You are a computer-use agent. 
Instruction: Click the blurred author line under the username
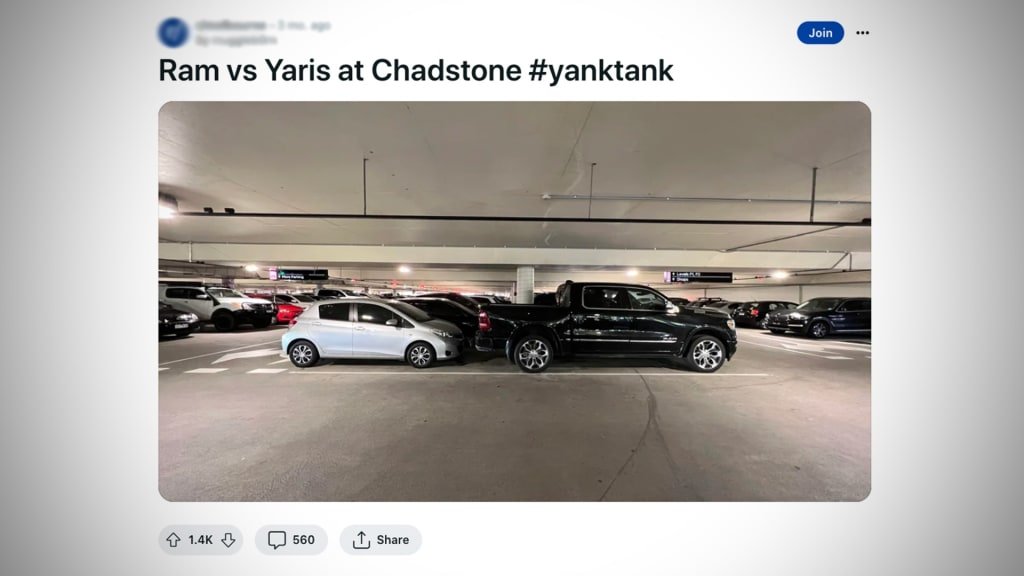(236, 40)
